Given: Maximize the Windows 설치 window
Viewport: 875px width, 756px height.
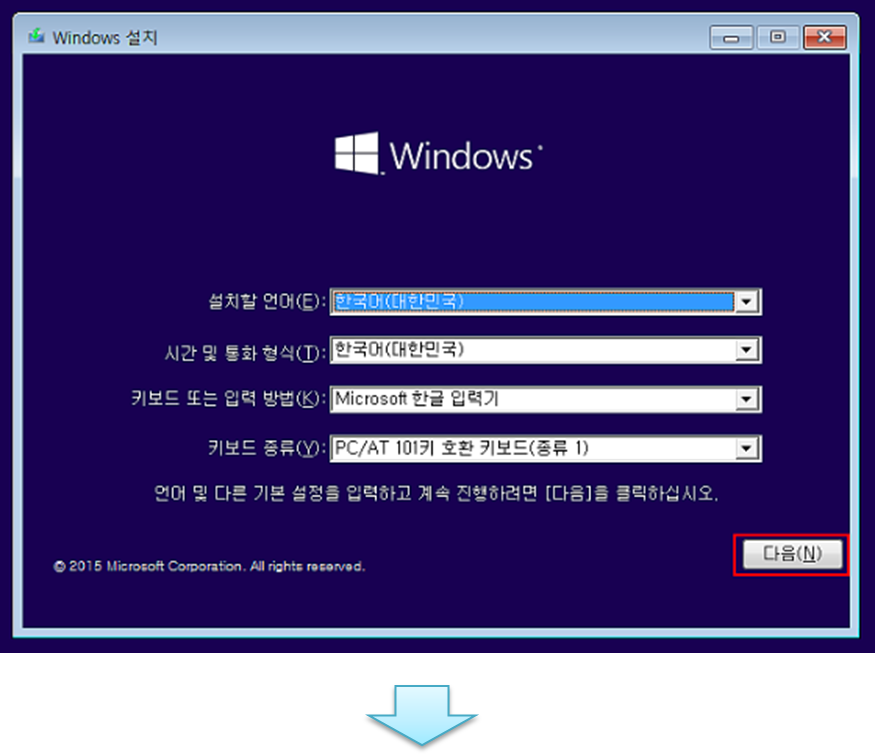Looking at the screenshot, I should [778, 37].
